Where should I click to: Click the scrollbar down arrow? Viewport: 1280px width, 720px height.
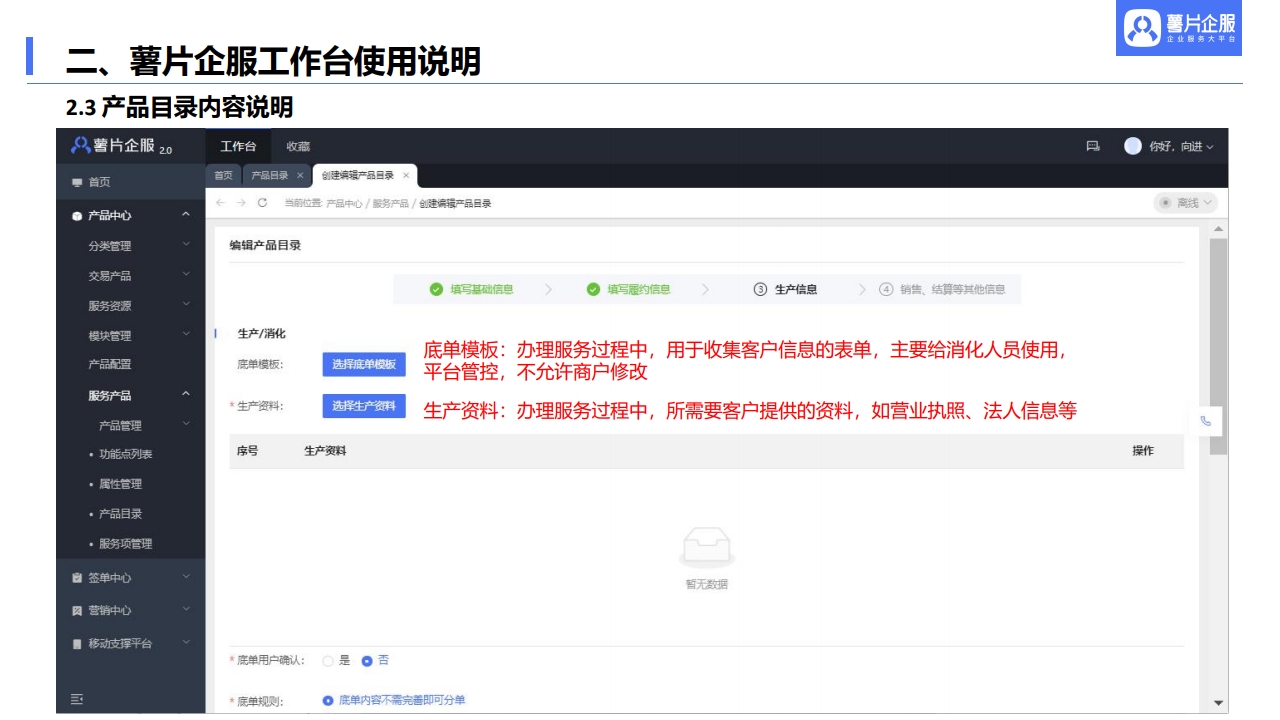[1218, 703]
